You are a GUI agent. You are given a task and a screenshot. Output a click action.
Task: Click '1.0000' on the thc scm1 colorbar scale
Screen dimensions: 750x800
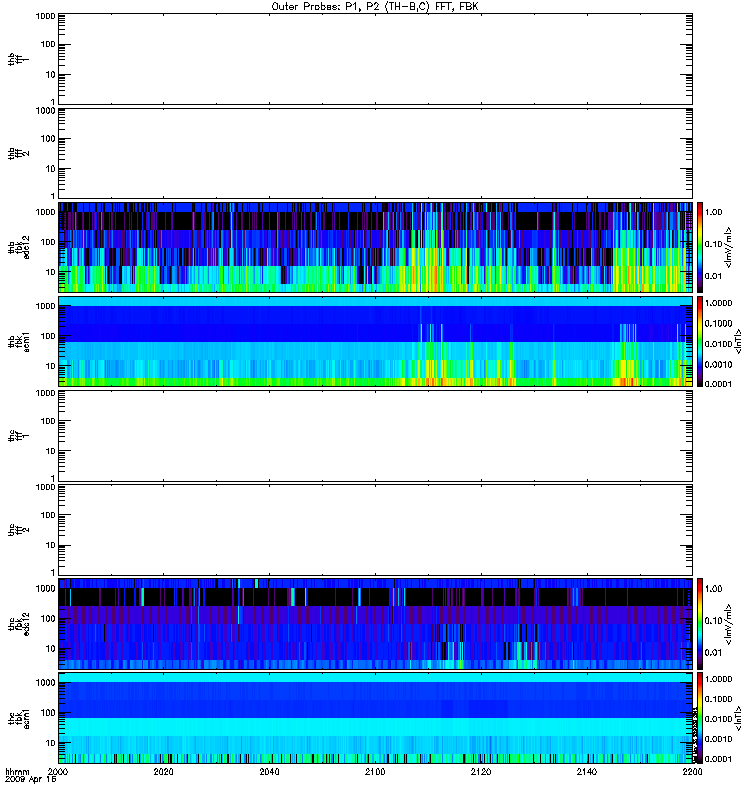point(718,679)
